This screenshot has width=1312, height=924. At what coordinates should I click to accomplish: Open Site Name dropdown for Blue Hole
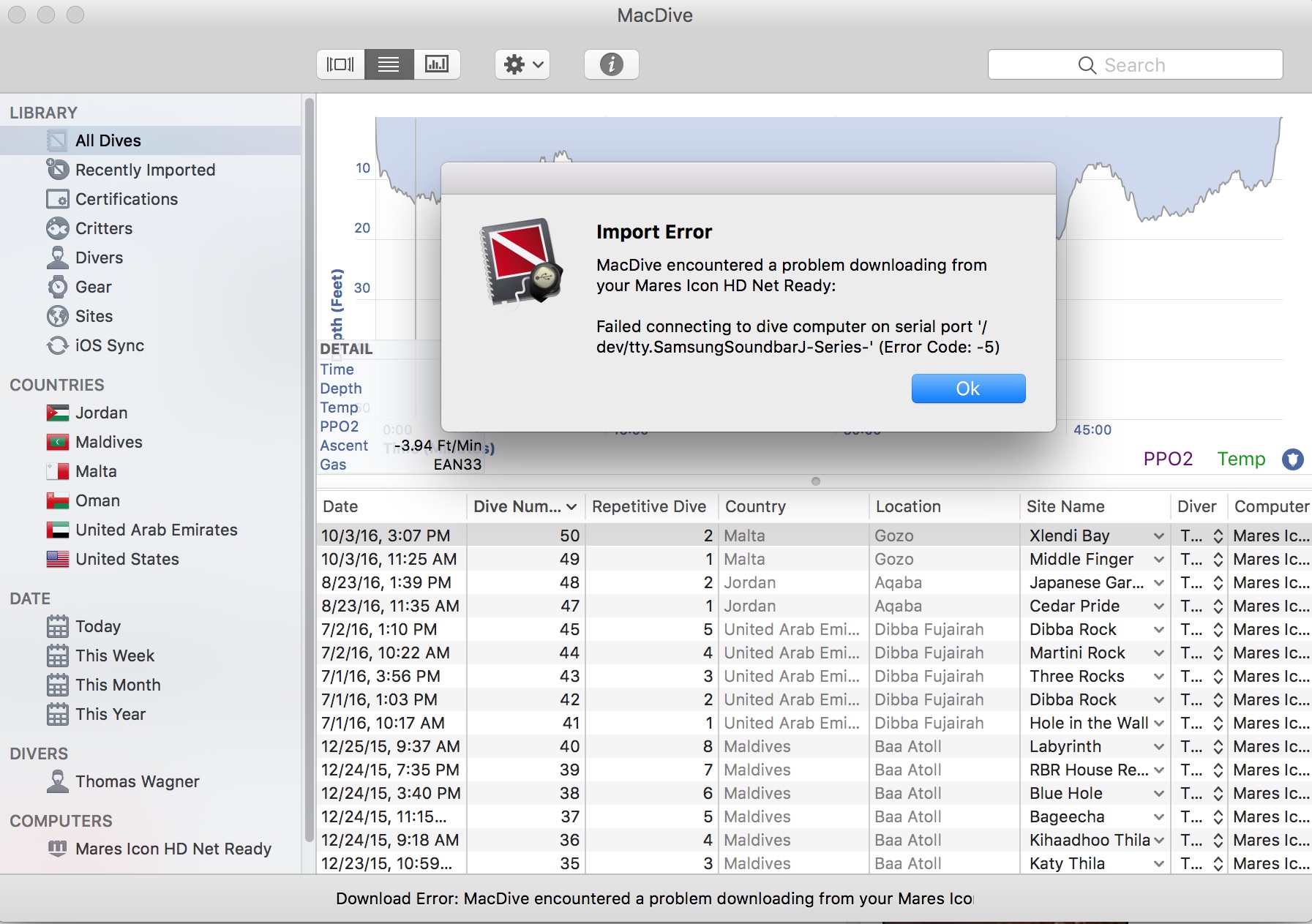[1158, 794]
